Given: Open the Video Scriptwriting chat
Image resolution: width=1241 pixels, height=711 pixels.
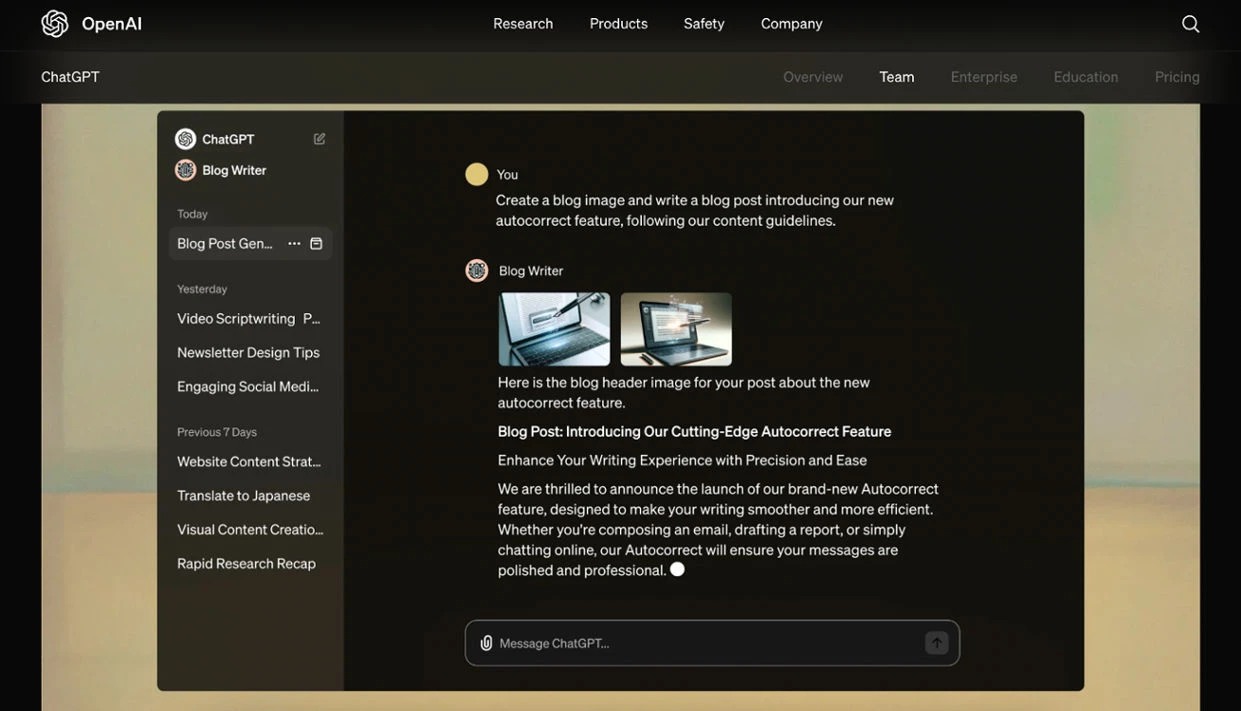Looking at the screenshot, I should coord(248,319).
